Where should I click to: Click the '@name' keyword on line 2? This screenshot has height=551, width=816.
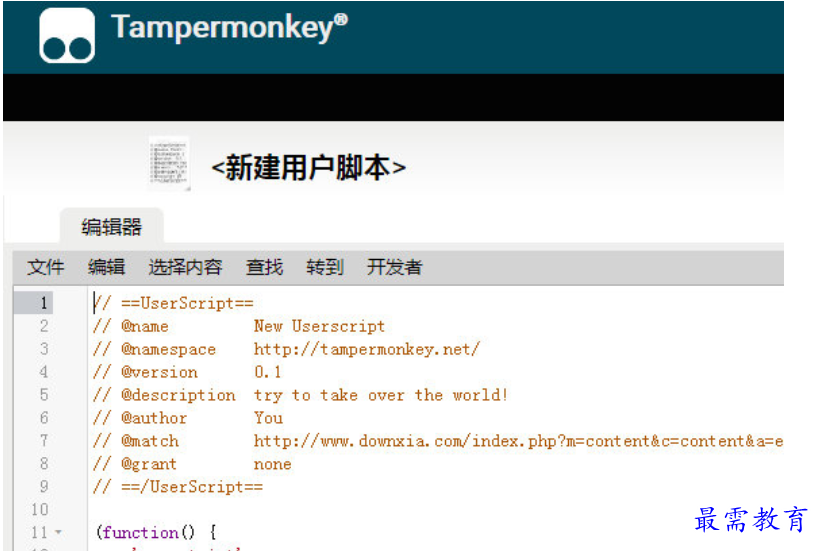(145, 326)
